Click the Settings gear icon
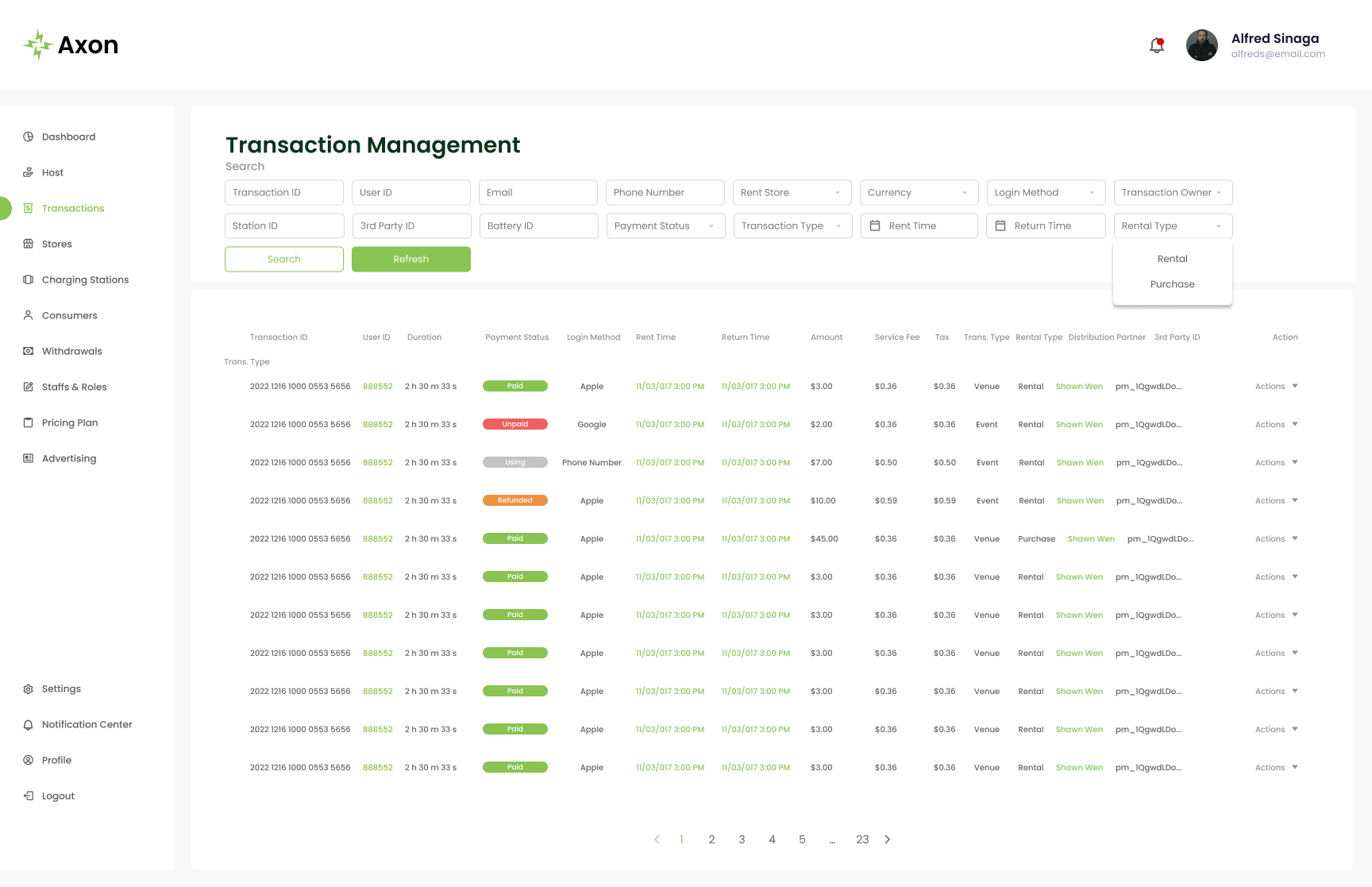Screen dimensions: 1372x887 [28, 688]
